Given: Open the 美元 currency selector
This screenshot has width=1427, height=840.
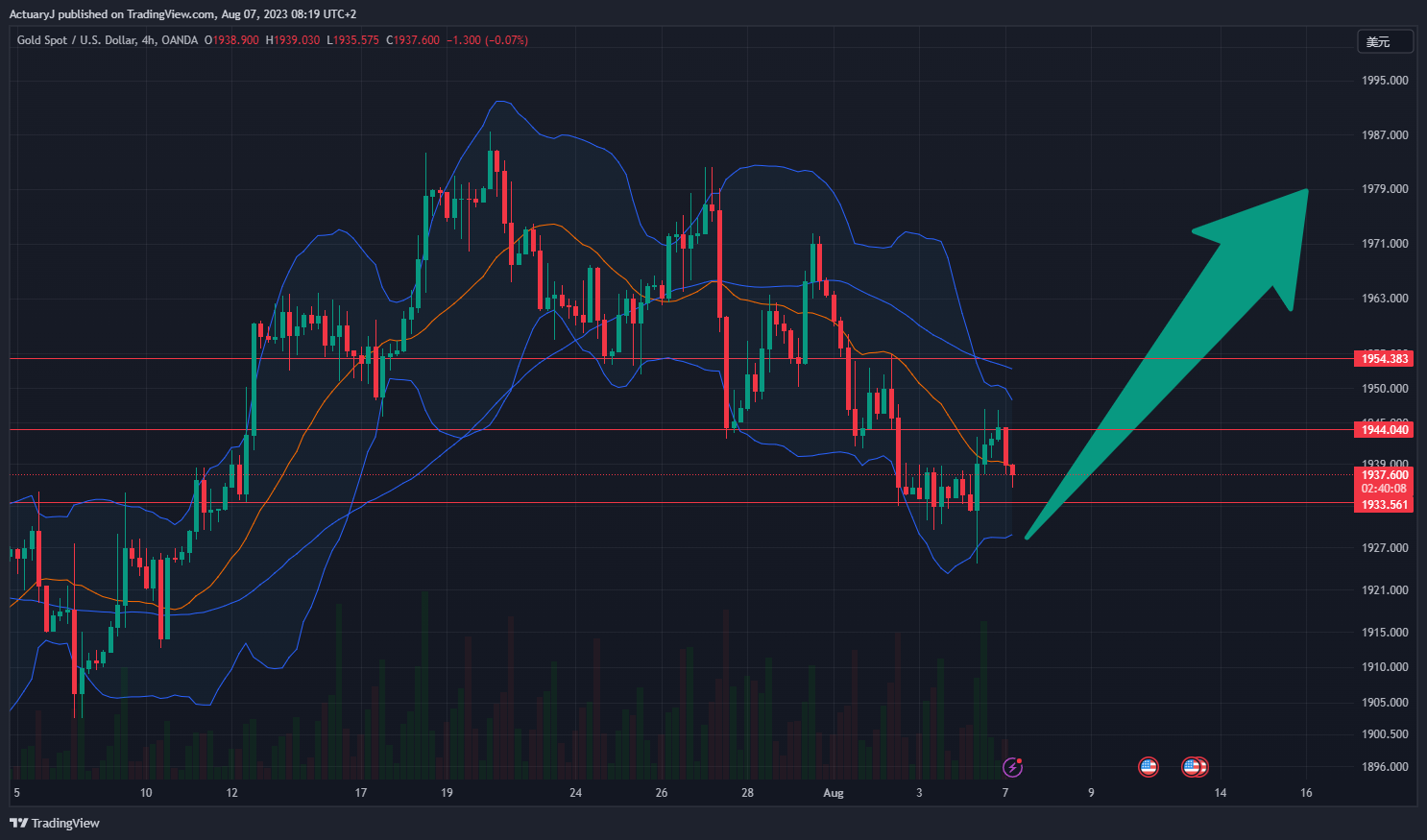Looking at the screenshot, I should [1385, 41].
